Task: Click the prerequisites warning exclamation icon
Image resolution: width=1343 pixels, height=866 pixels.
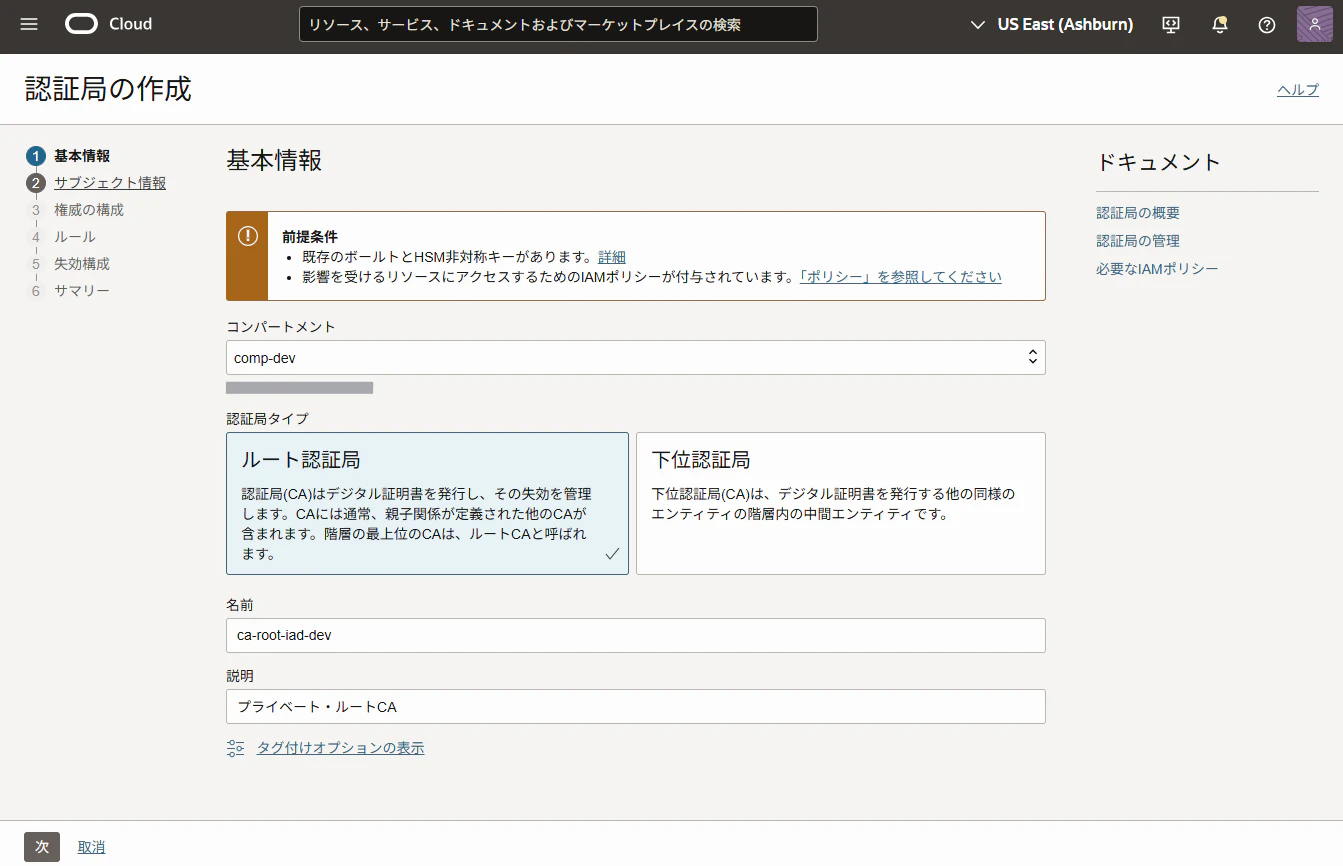Action: click(247, 236)
